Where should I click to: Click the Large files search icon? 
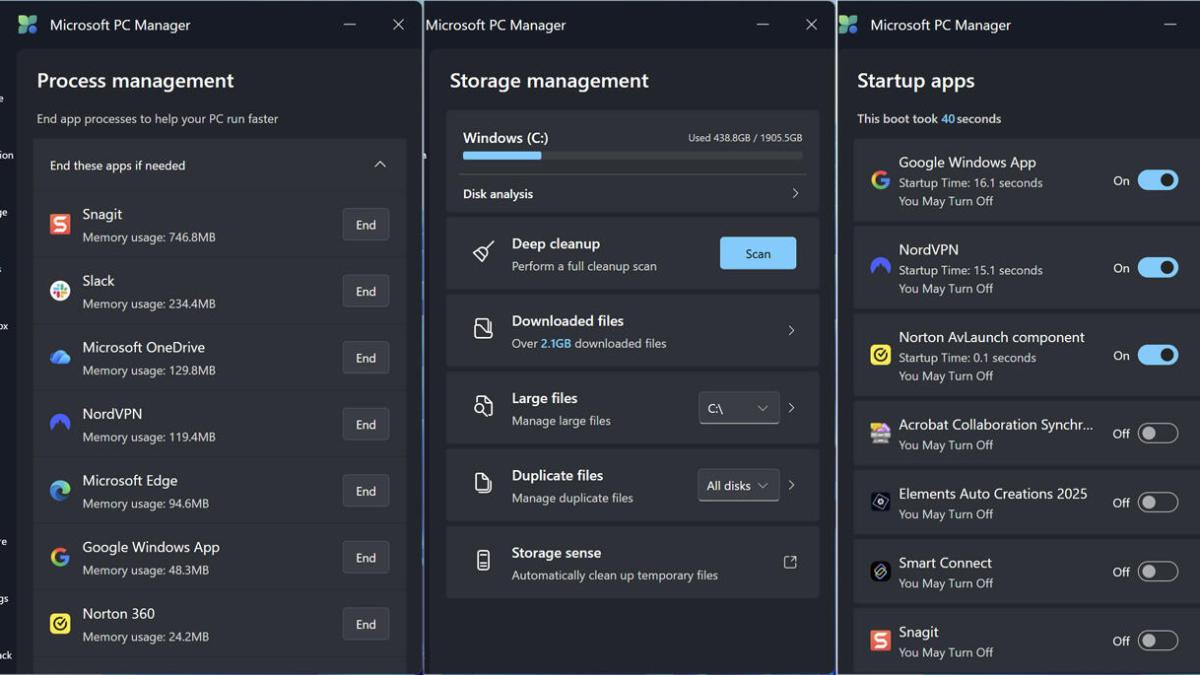483,407
